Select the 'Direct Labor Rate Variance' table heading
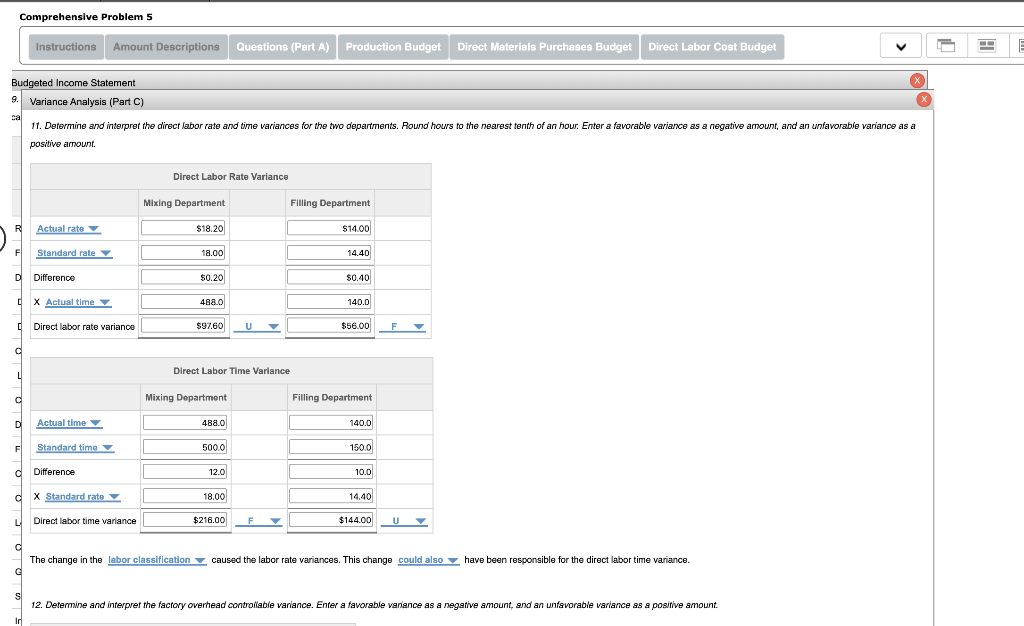 (231, 176)
